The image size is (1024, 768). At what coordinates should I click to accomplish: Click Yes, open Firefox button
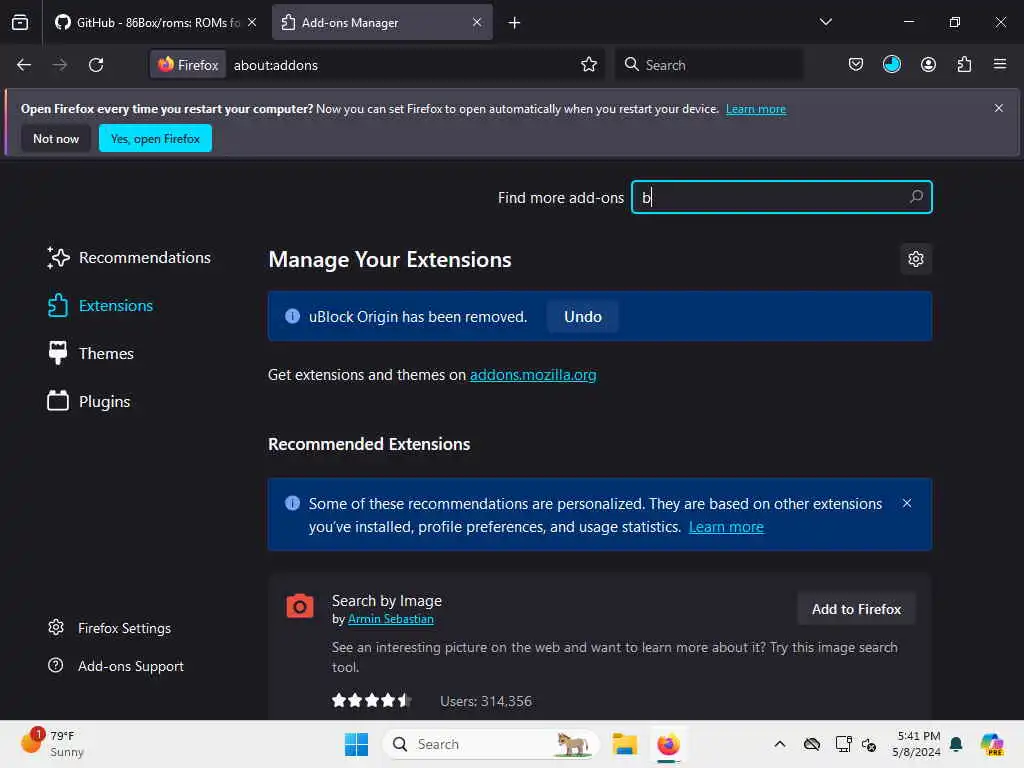click(155, 138)
